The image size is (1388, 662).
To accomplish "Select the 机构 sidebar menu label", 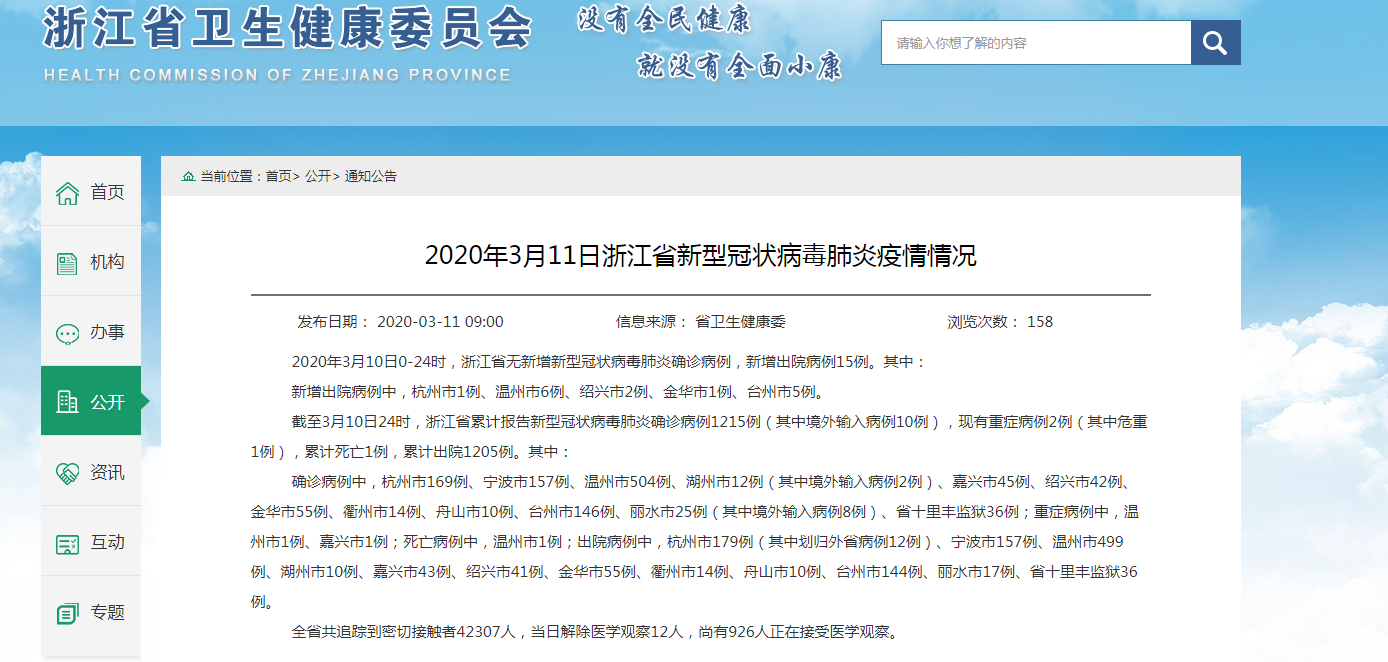I will point(108,262).
